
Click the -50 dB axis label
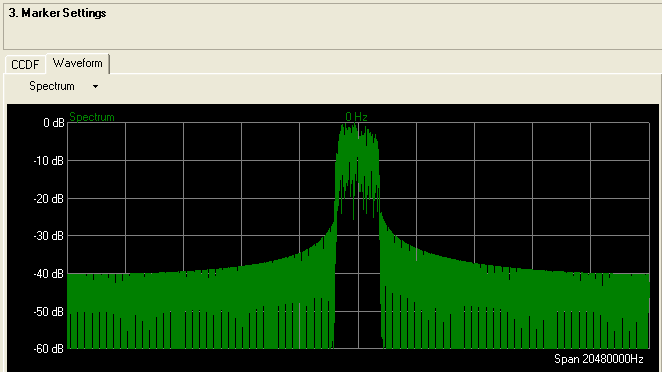pos(49,312)
